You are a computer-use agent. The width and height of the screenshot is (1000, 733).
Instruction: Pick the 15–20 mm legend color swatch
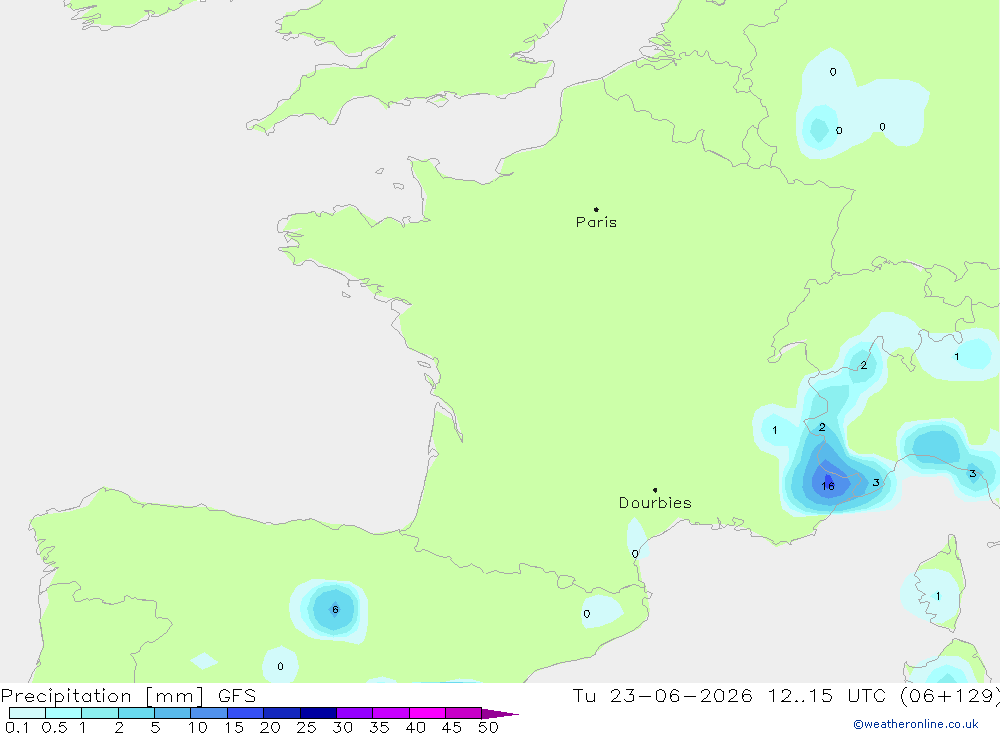[246, 713]
